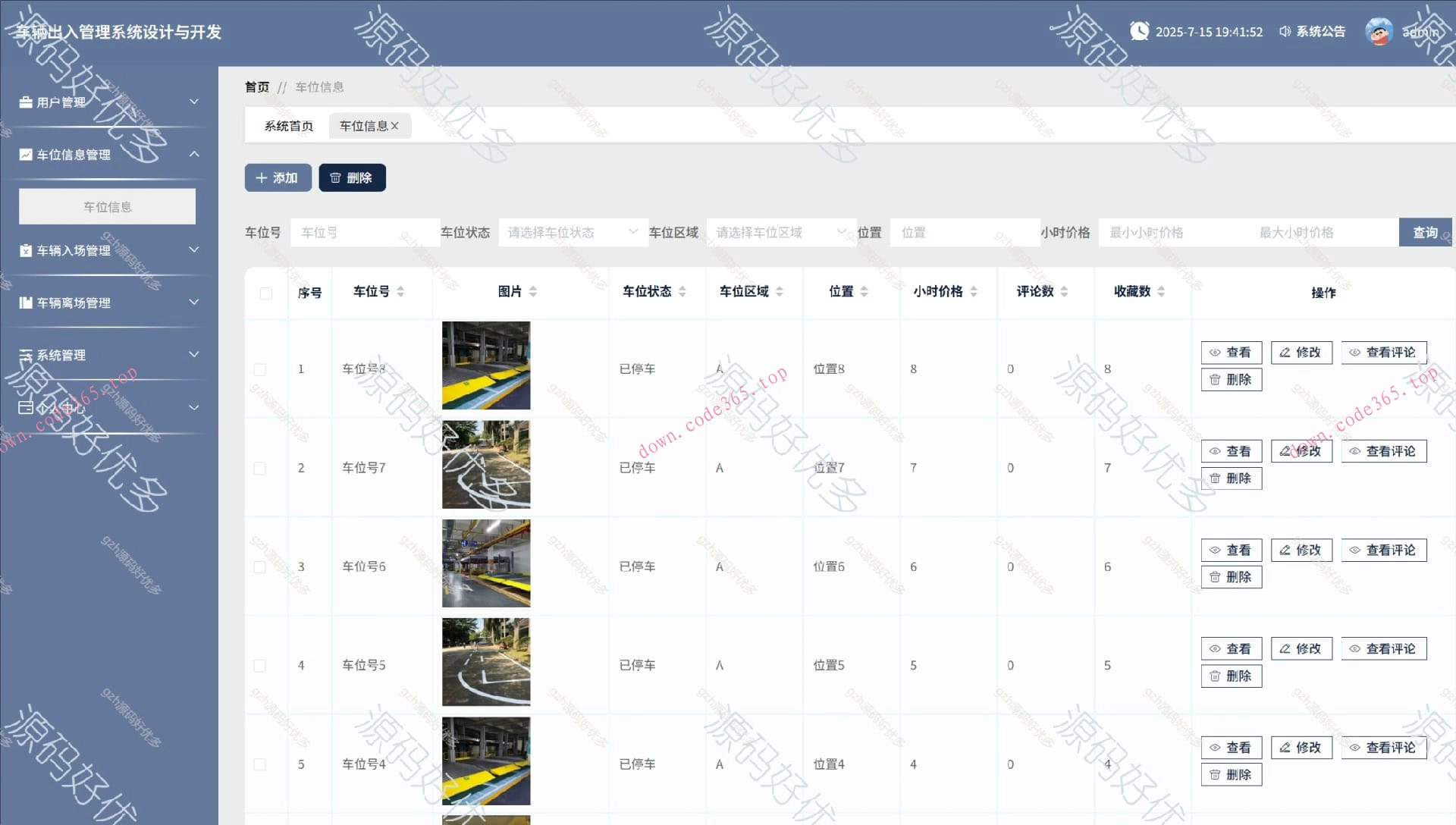The width and height of the screenshot is (1456, 825).
Task: Click the 系统公告 speaker icon
Action: pyautogui.click(x=1285, y=31)
